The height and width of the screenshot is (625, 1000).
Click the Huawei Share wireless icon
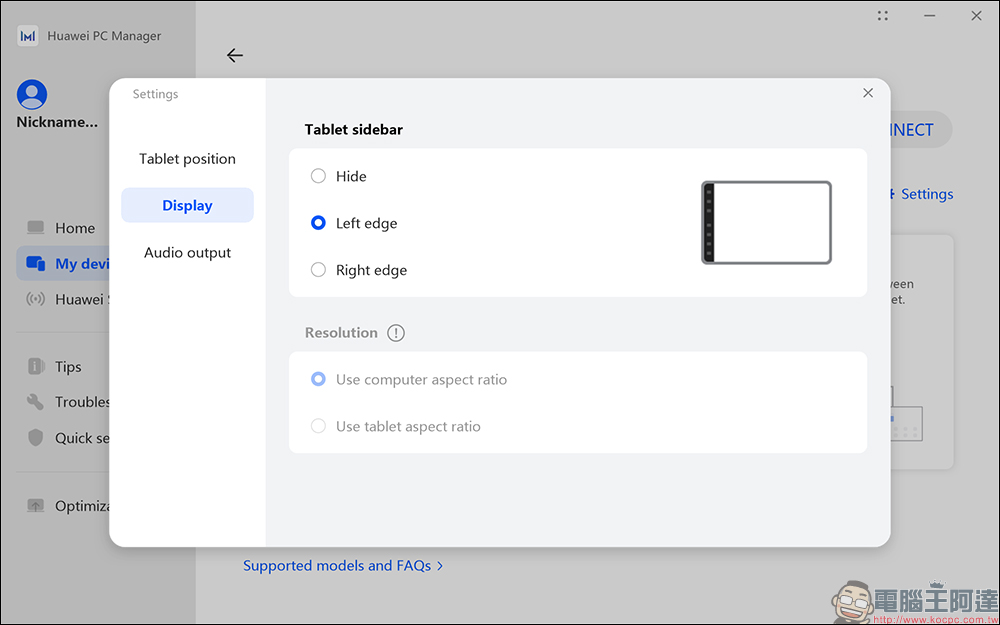(x=36, y=299)
